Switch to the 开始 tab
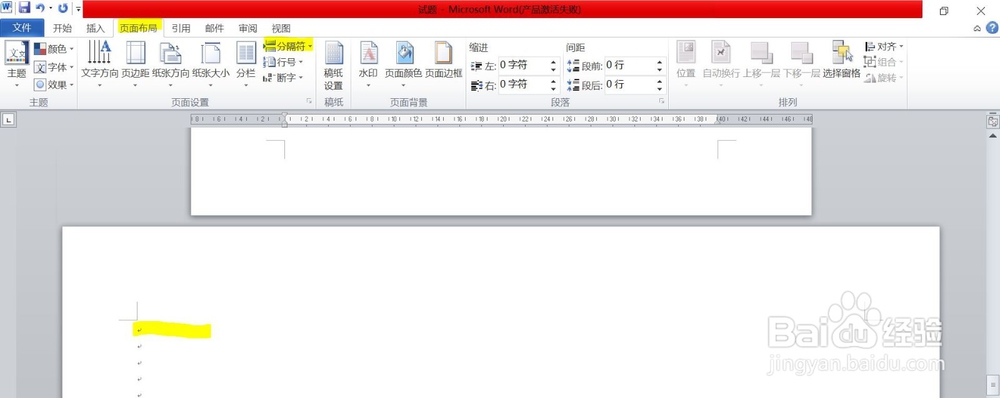The width and height of the screenshot is (1000, 398). (62, 28)
